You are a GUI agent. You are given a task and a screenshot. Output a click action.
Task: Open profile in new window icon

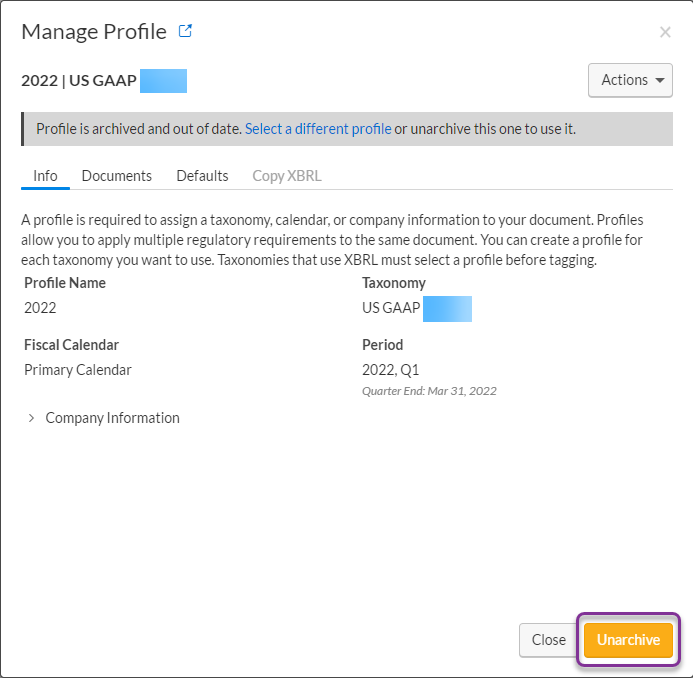(x=185, y=31)
